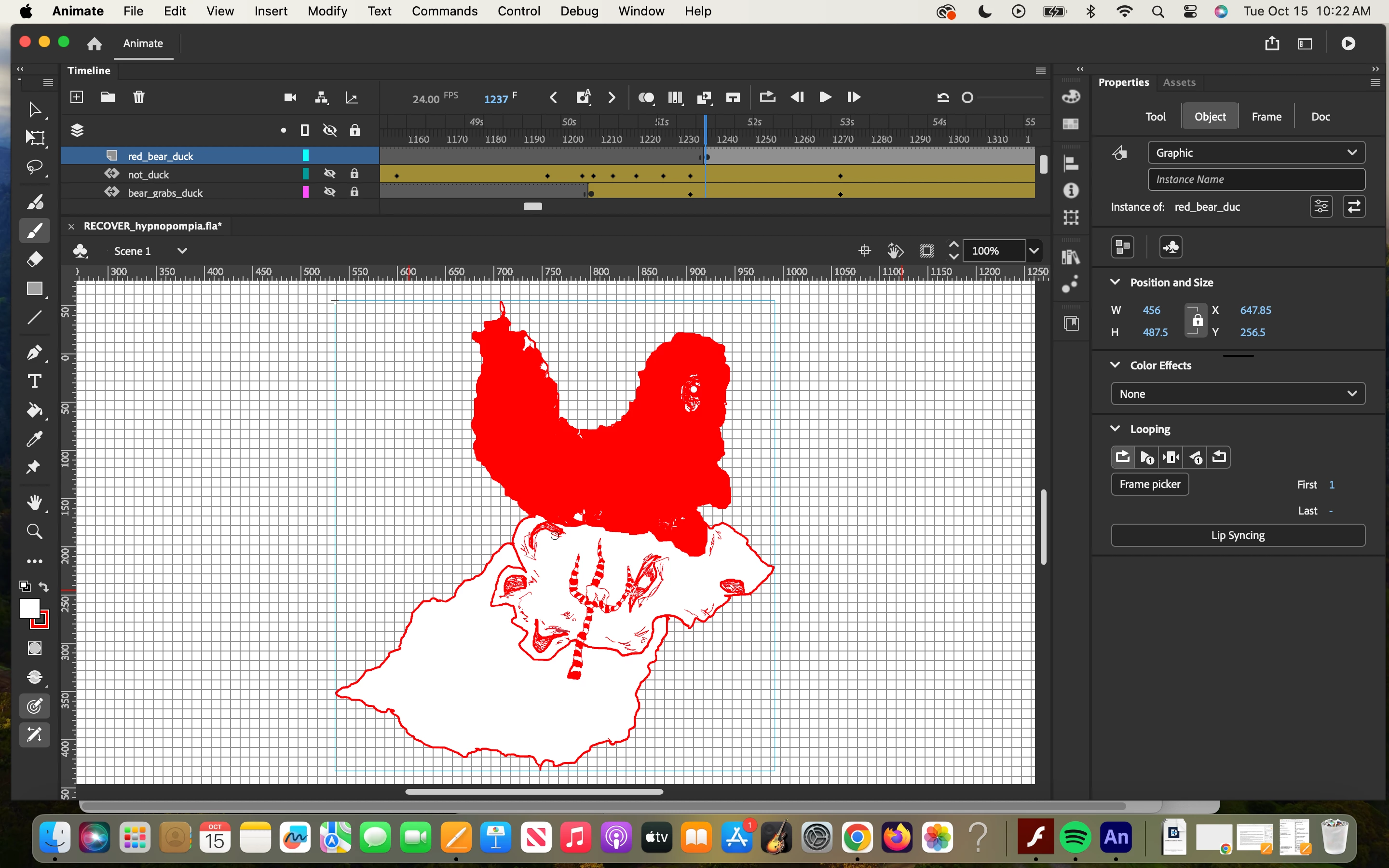This screenshot has width=1389, height=868.
Task: Click the Lip Syncing button
Action: click(x=1238, y=535)
